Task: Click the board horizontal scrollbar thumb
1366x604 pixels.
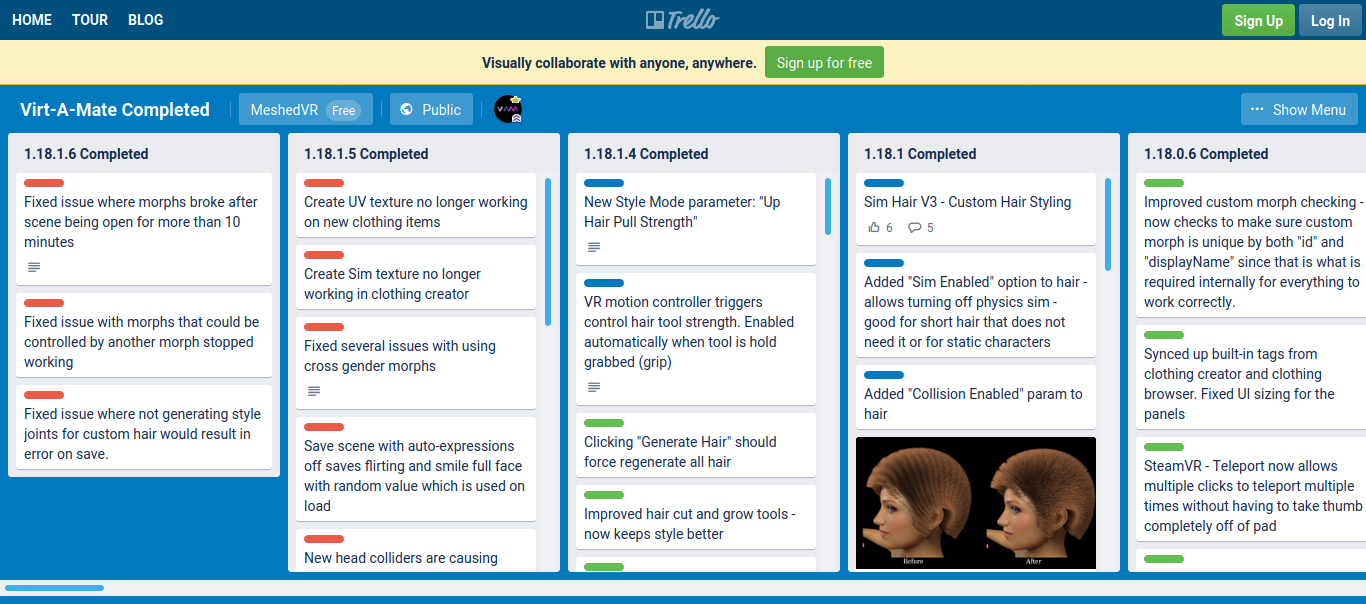Action: pos(54,588)
